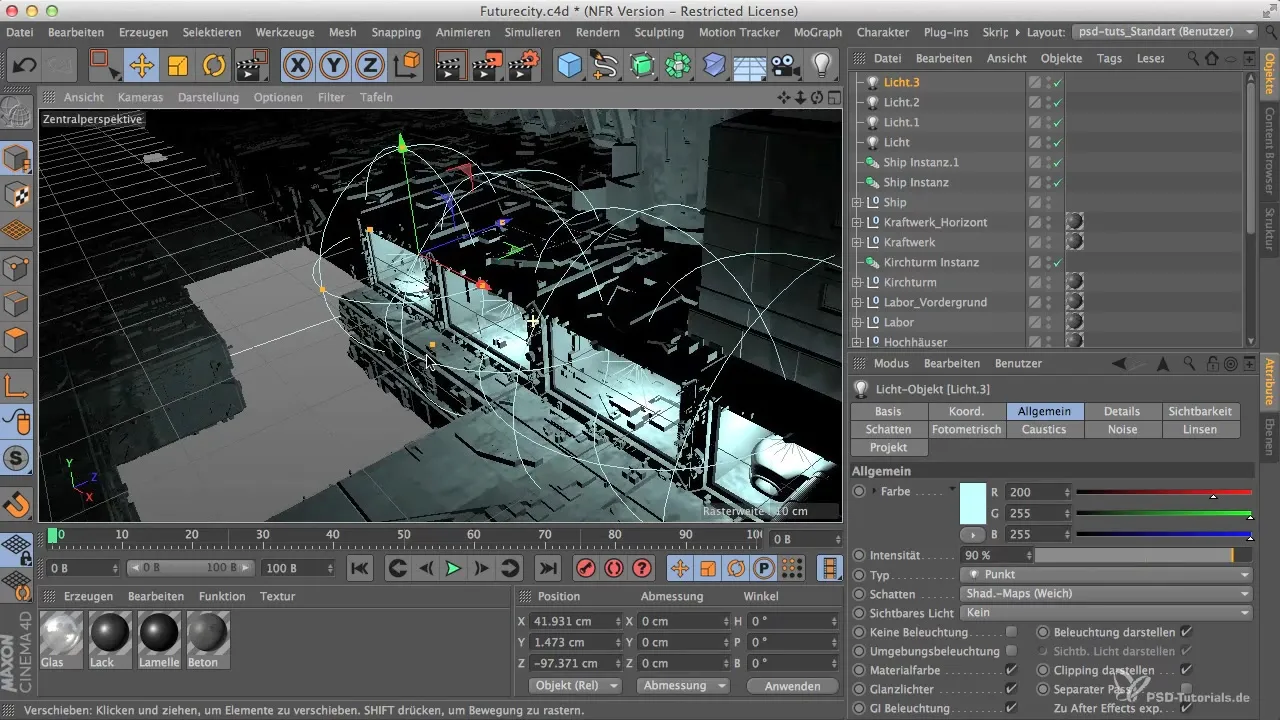Viewport: 1280px width, 720px height.
Task: Click the coordinate system cube icon
Action: click(408, 66)
